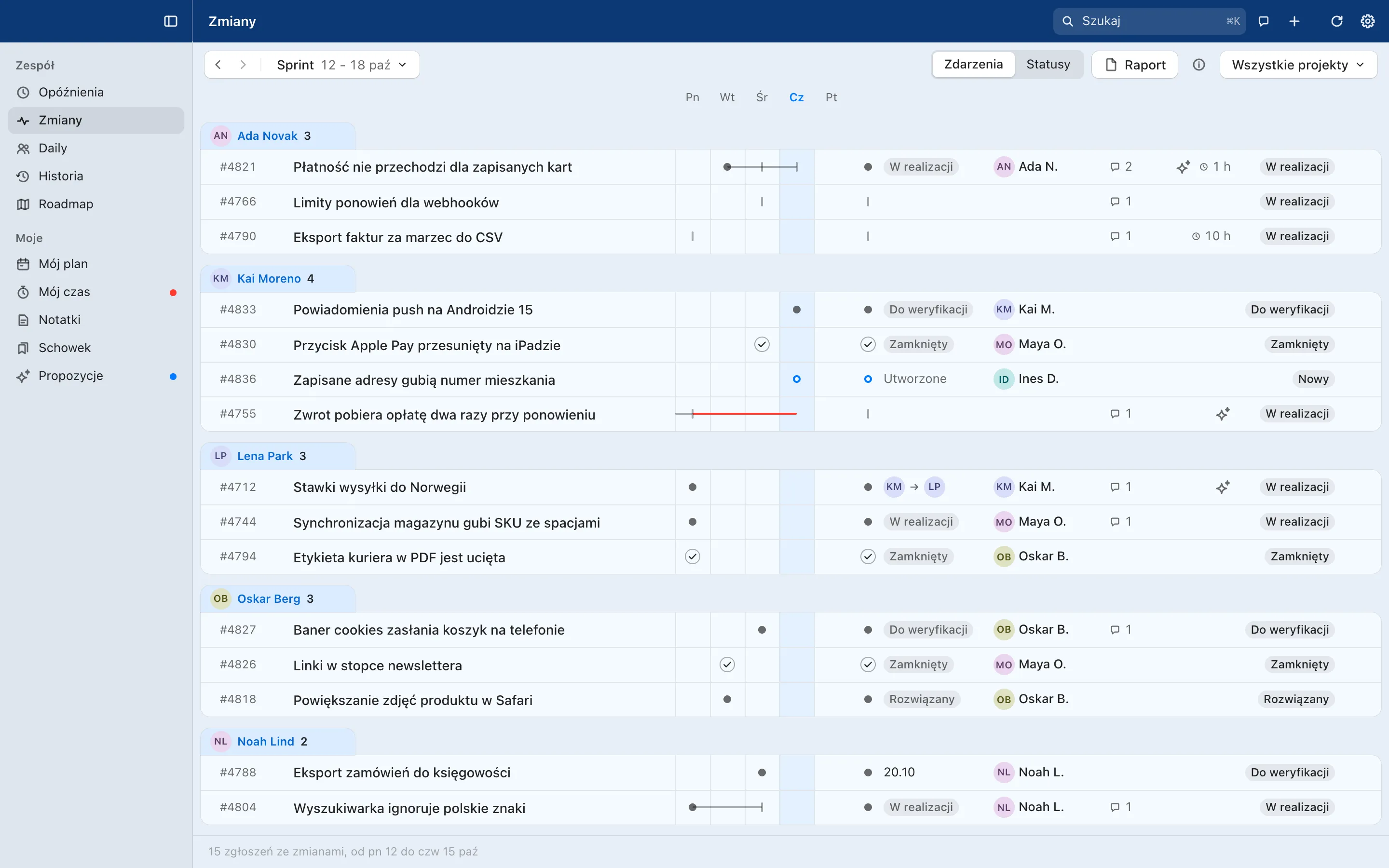Click the closed checkmark in Wt column for #4826
Screen dimensions: 1389x868
pos(727,665)
